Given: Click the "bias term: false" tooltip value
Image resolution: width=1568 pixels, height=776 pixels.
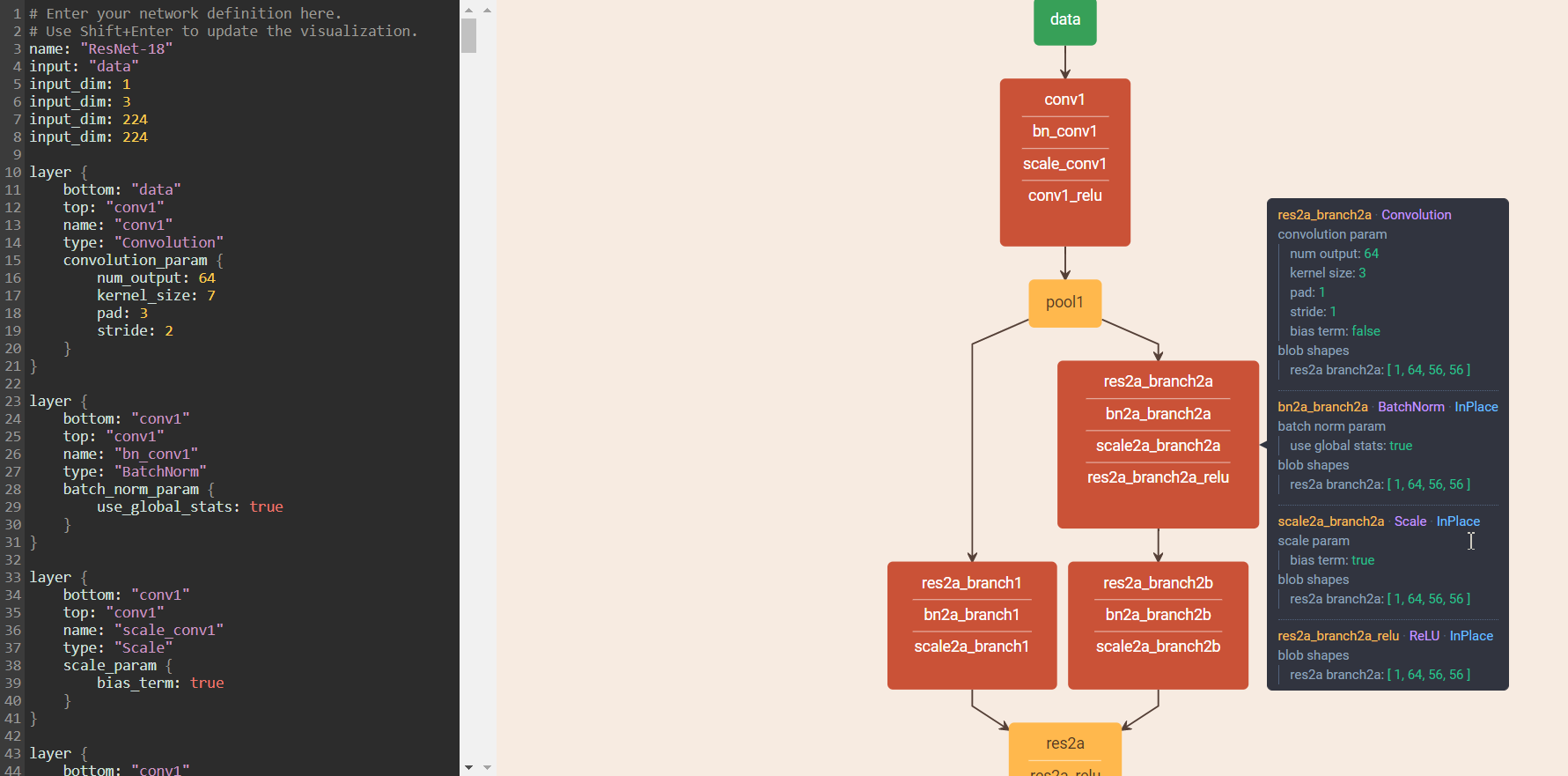Looking at the screenshot, I should pyautogui.click(x=1335, y=331).
